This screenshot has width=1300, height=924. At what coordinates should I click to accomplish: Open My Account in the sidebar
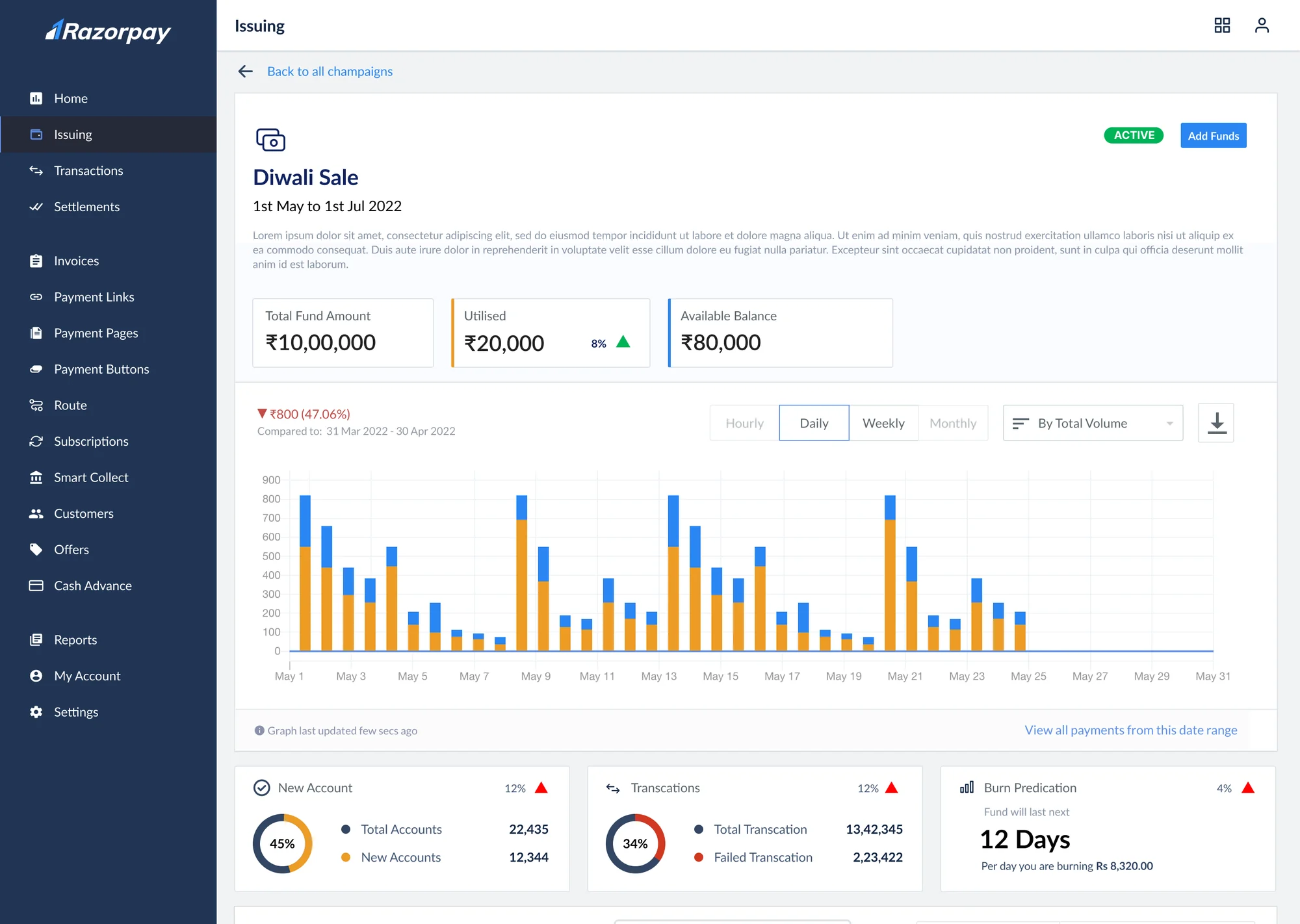click(x=109, y=676)
